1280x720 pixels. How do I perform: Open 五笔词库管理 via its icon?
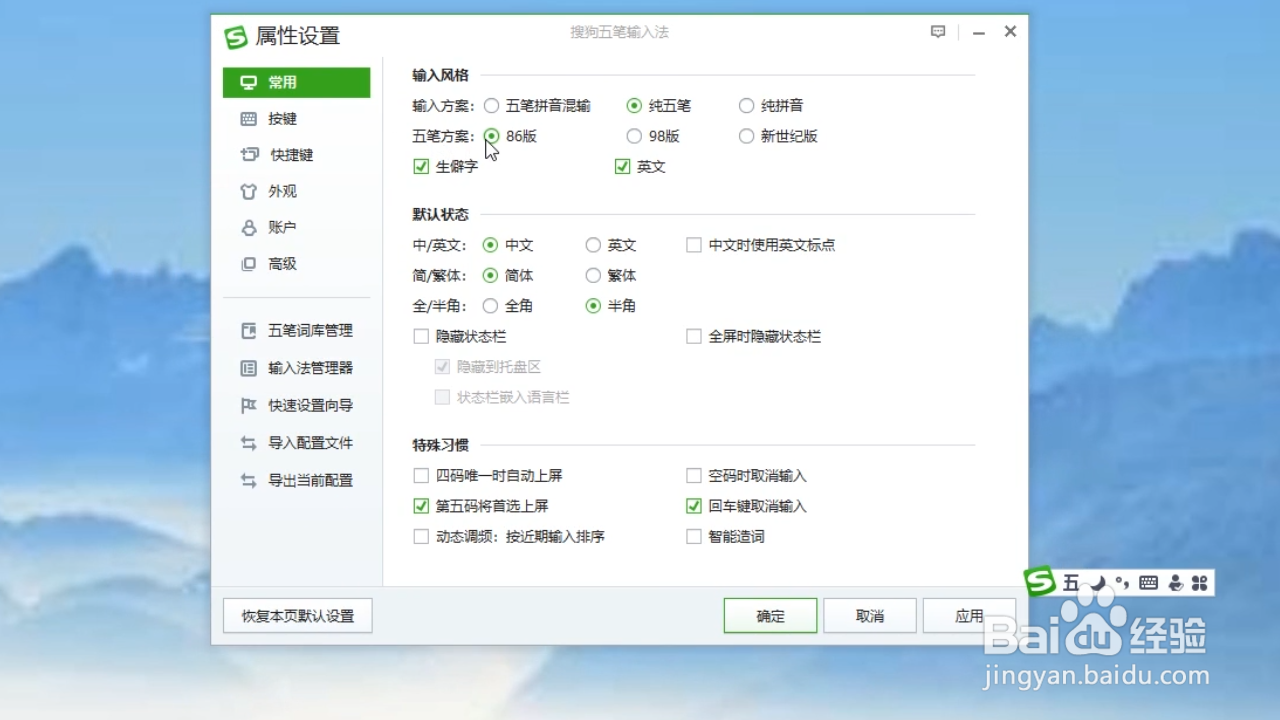(249, 331)
